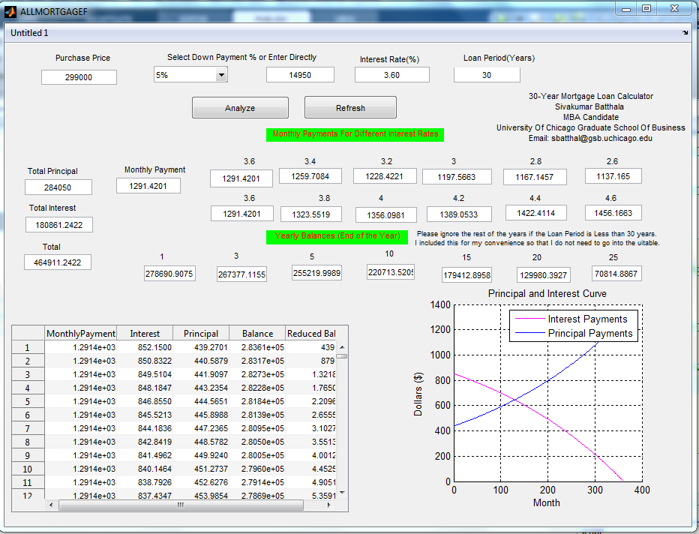Click the table's scroll-up arrow
Screen dimensions: 699x534
coord(342,346)
